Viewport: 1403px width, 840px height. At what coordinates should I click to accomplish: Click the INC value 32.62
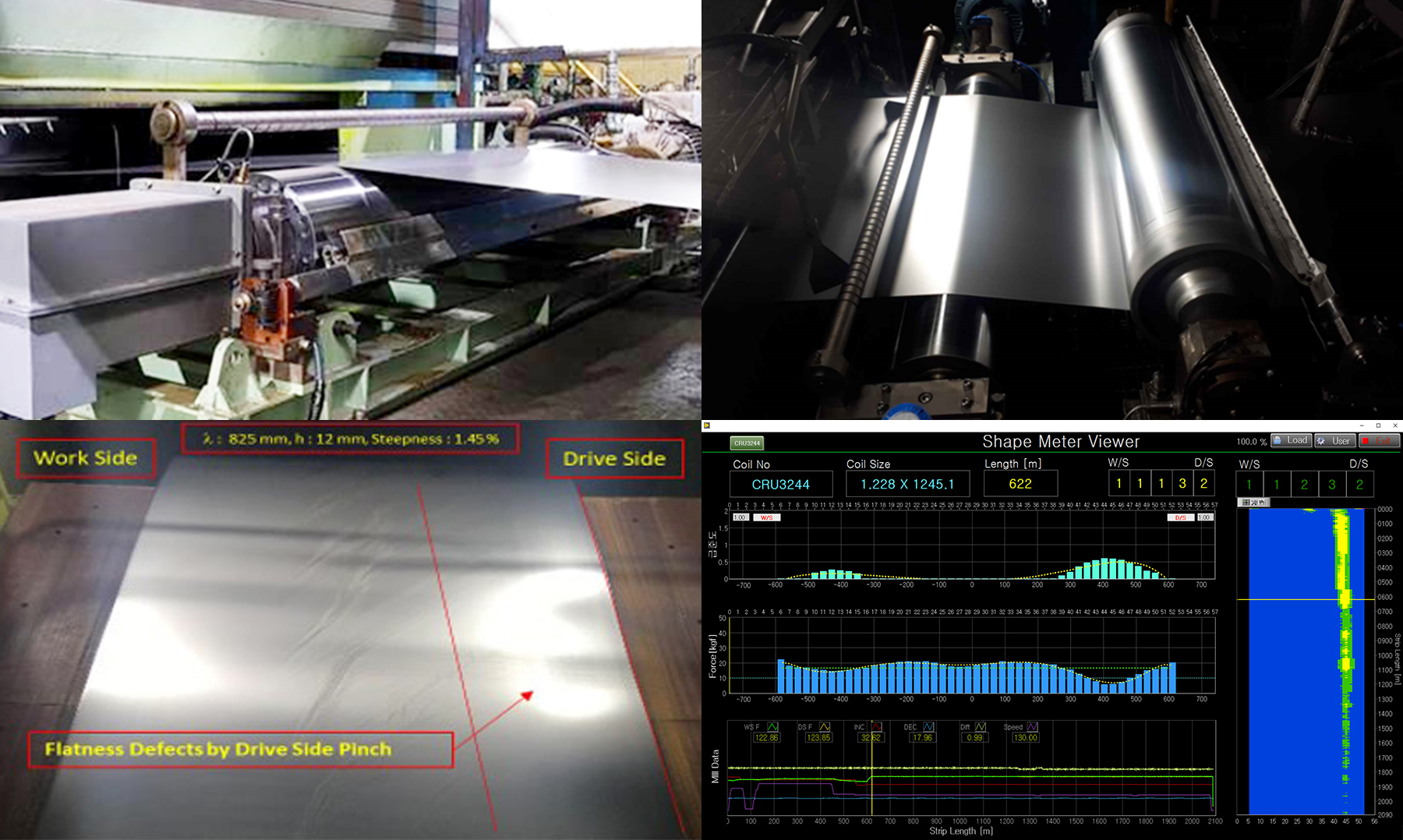pos(871,737)
